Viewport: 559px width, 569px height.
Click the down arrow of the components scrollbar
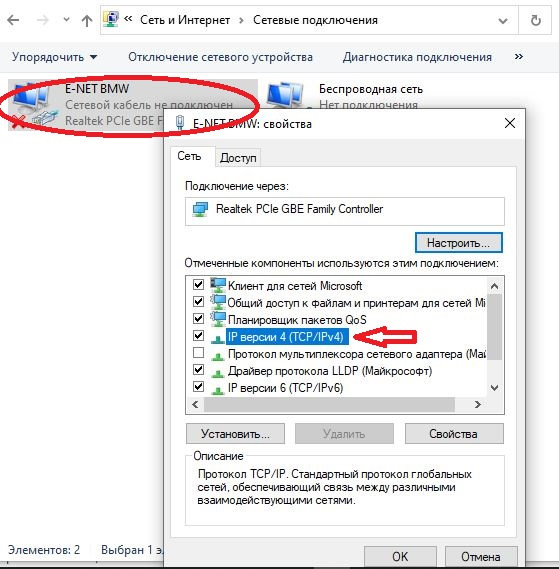494,388
